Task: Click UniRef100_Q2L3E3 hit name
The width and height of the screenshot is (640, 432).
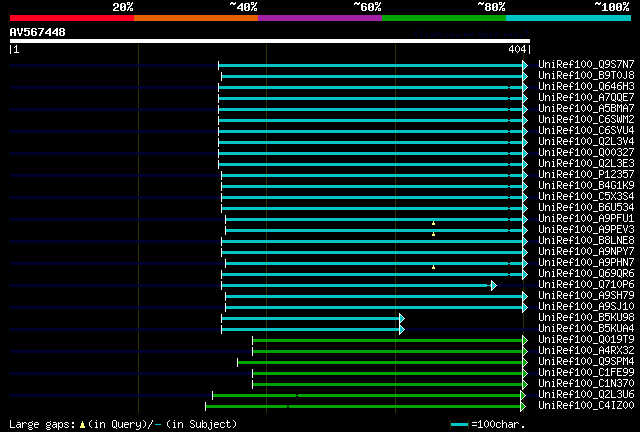Action: (586, 163)
